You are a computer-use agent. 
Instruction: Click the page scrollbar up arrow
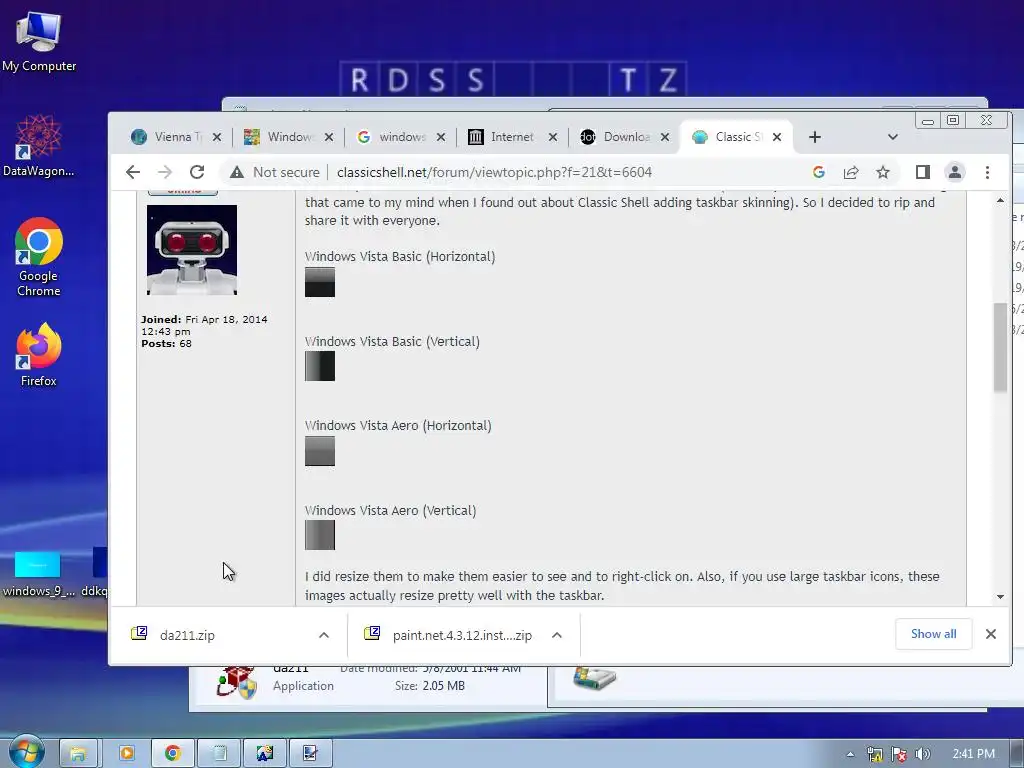[1000, 200]
